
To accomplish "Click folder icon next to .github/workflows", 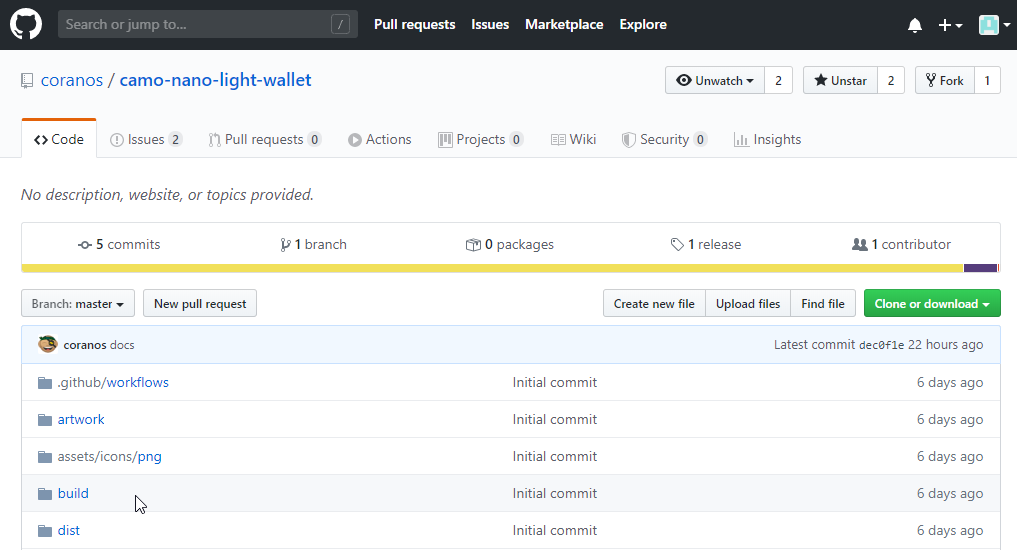I will coord(45,383).
